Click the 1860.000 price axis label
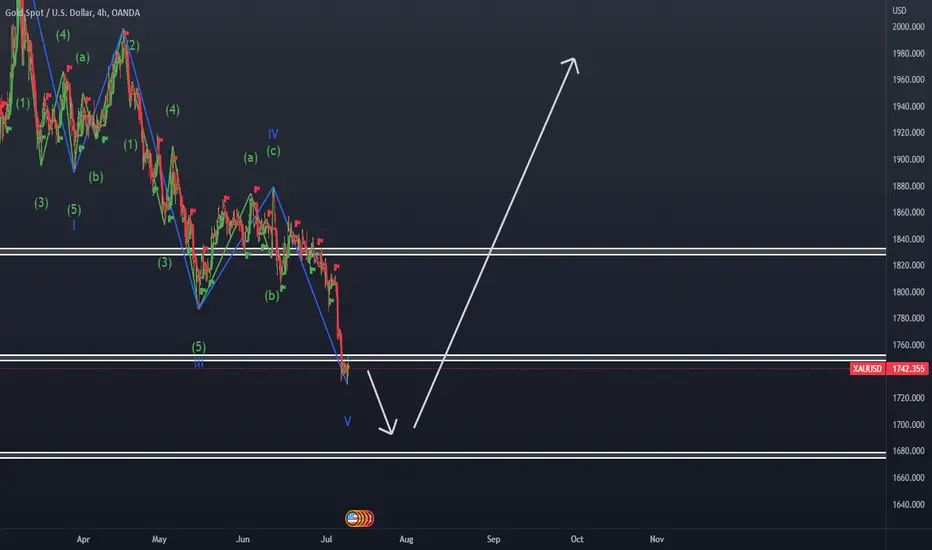The image size is (932, 550). [x=908, y=212]
